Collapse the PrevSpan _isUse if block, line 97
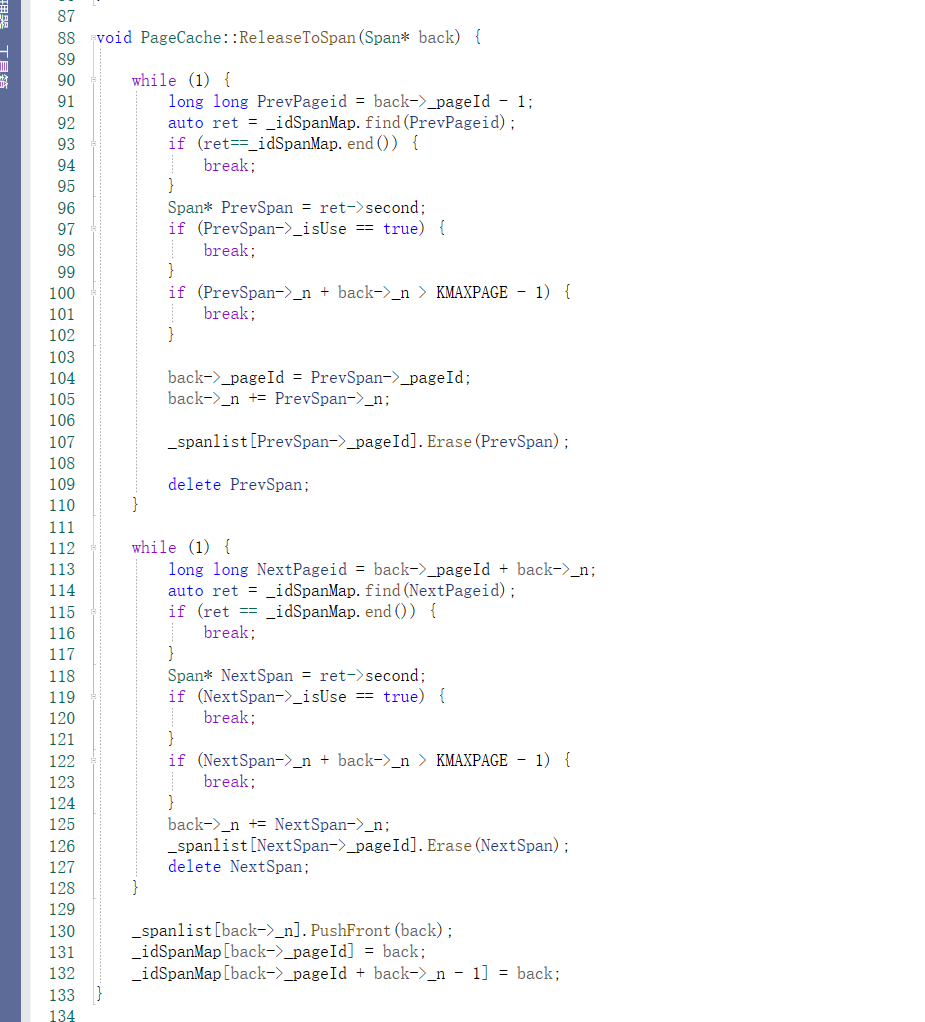 (93, 229)
